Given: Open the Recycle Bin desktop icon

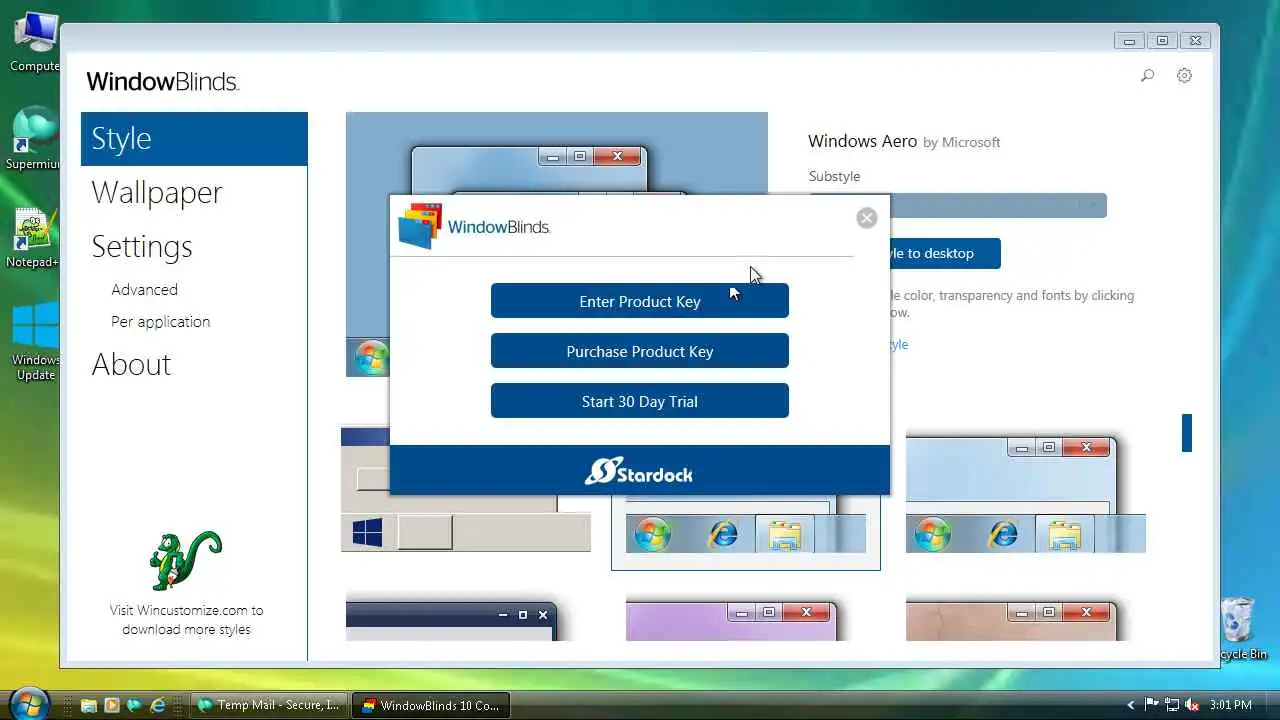Looking at the screenshot, I should pos(1240,629).
